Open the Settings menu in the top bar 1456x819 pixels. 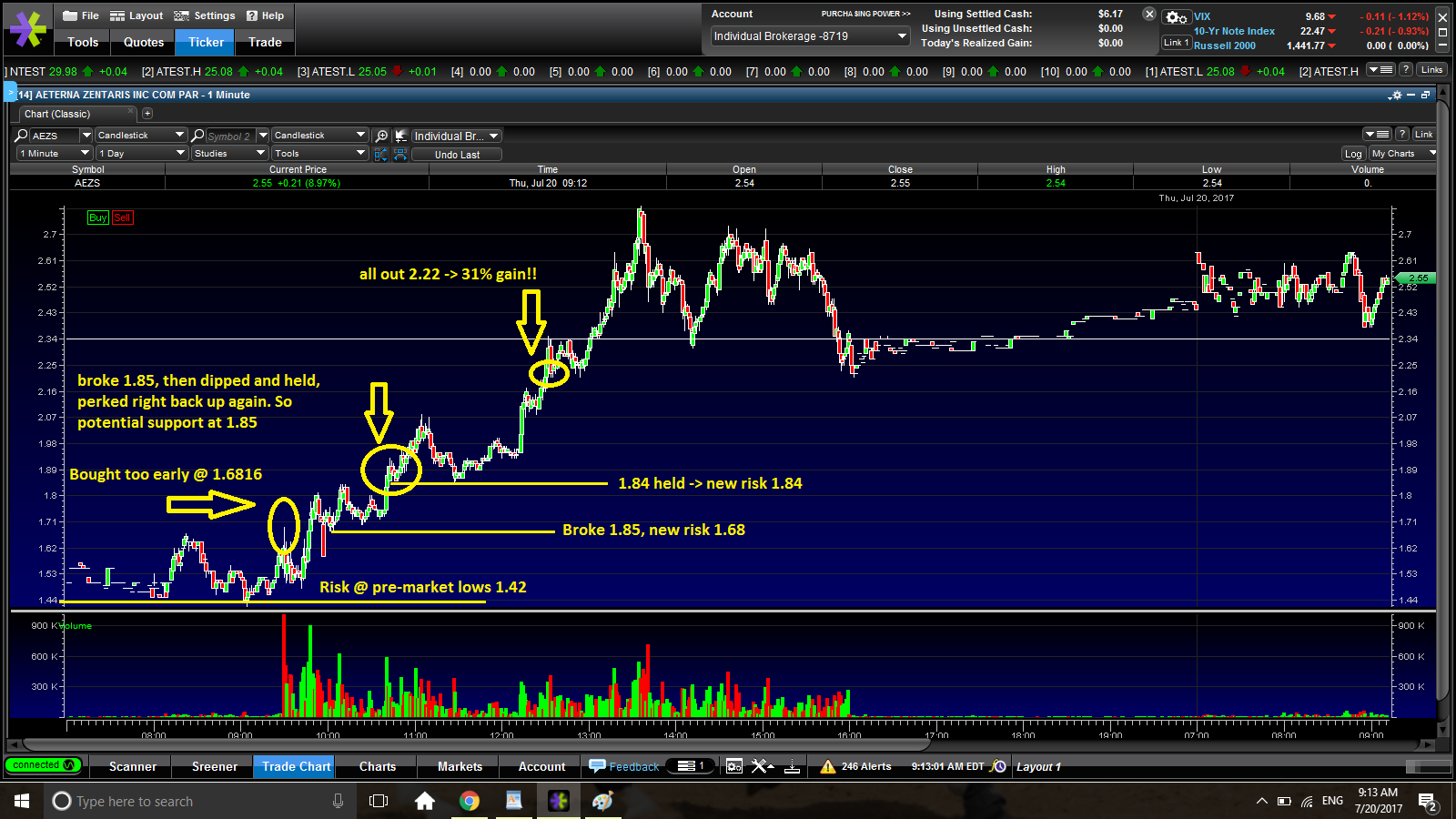click(x=204, y=15)
